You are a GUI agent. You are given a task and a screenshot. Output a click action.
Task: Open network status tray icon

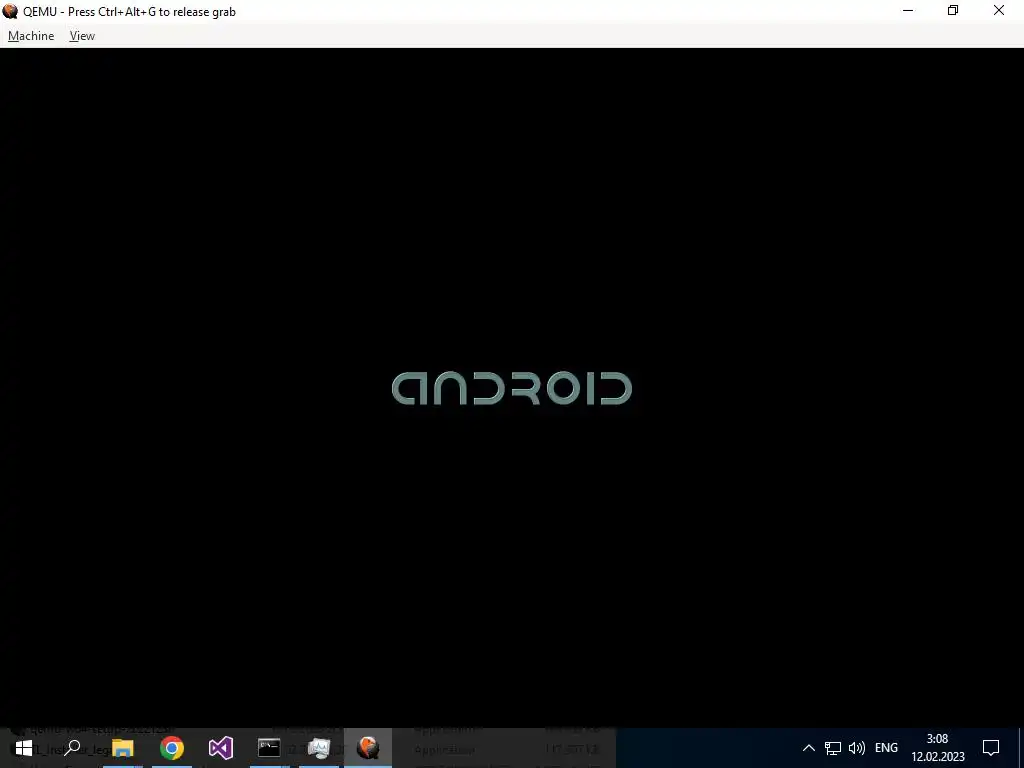(833, 748)
